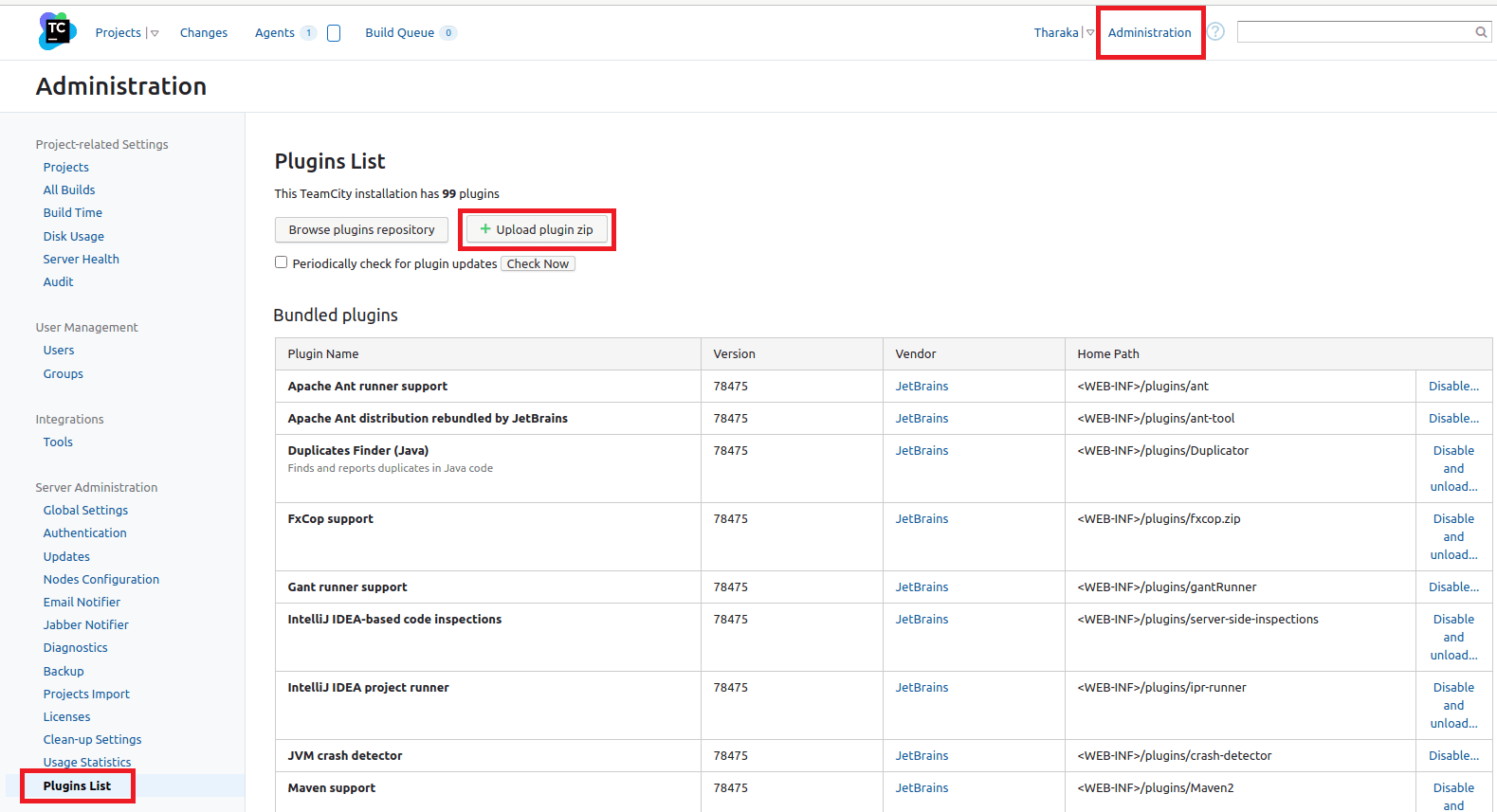This screenshot has height=812, width=1497.
Task: Click the Agents count badge 1
Action: 308,33
